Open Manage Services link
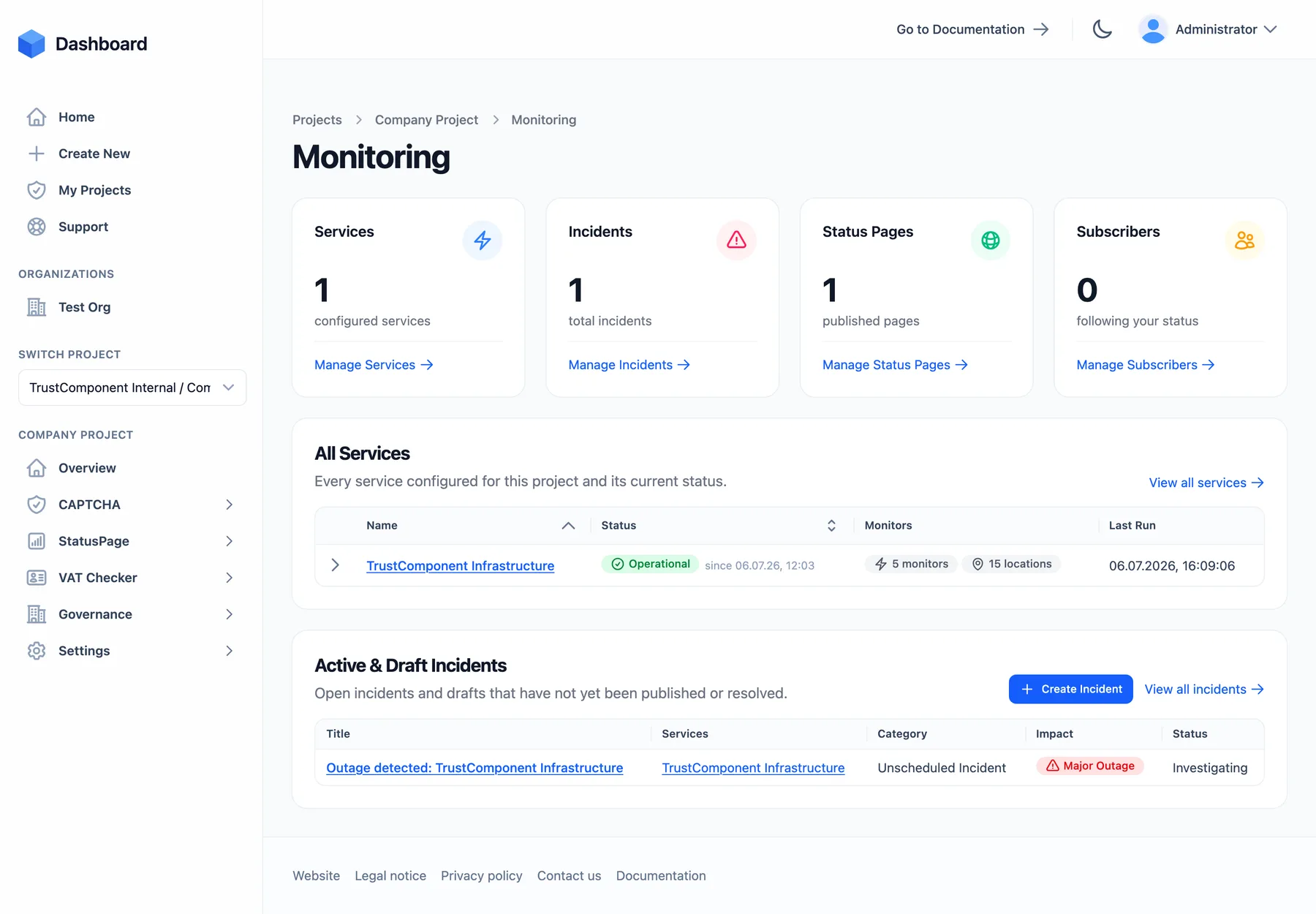 pyautogui.click(x=374, y=365)
